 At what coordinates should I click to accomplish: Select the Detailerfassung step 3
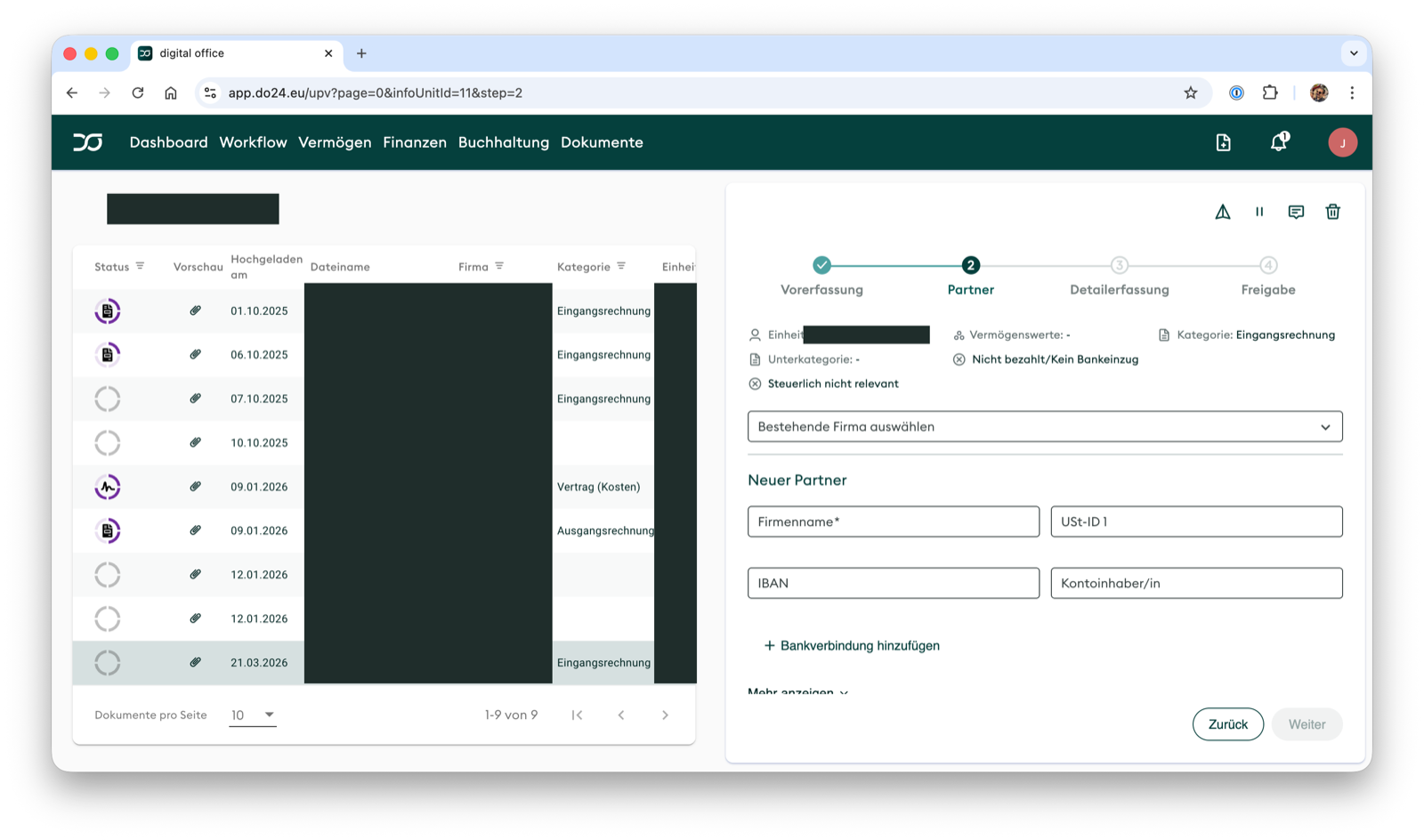coord(1119,276)
